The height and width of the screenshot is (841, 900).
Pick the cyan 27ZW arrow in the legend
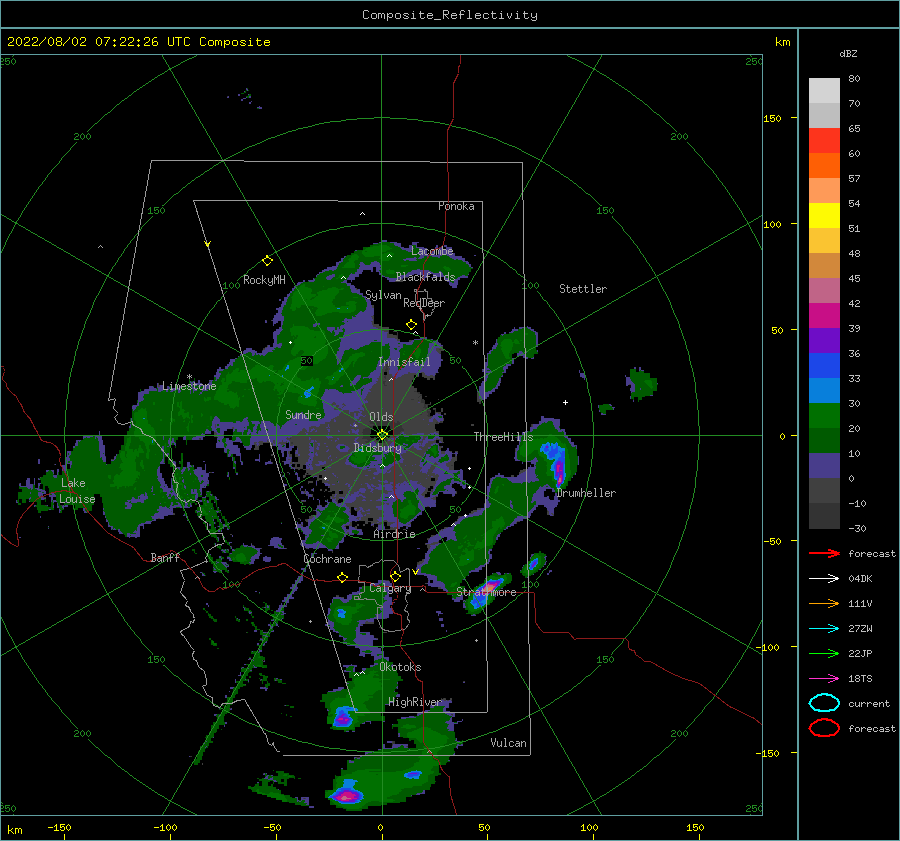coord(824,629)
